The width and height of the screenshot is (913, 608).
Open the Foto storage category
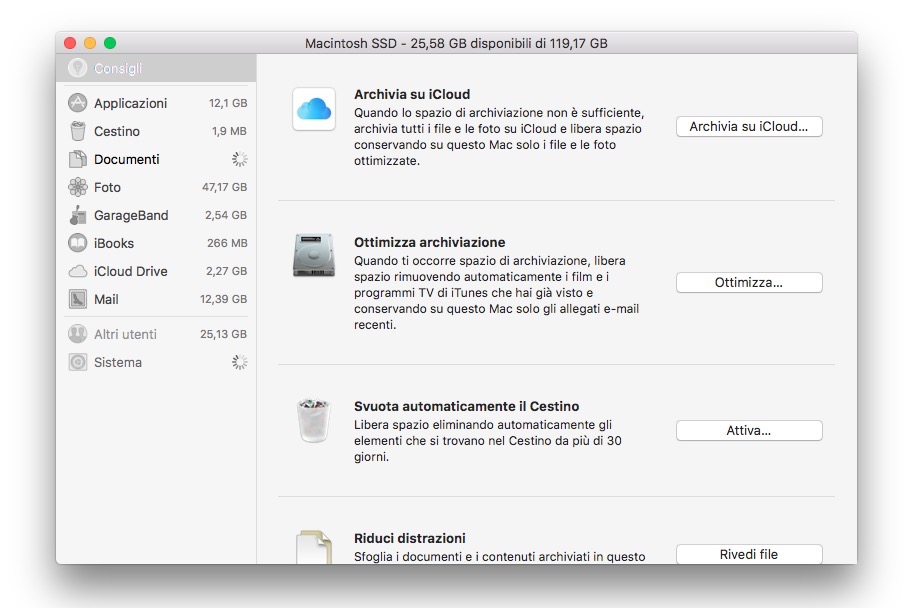[x=156, y=187]
